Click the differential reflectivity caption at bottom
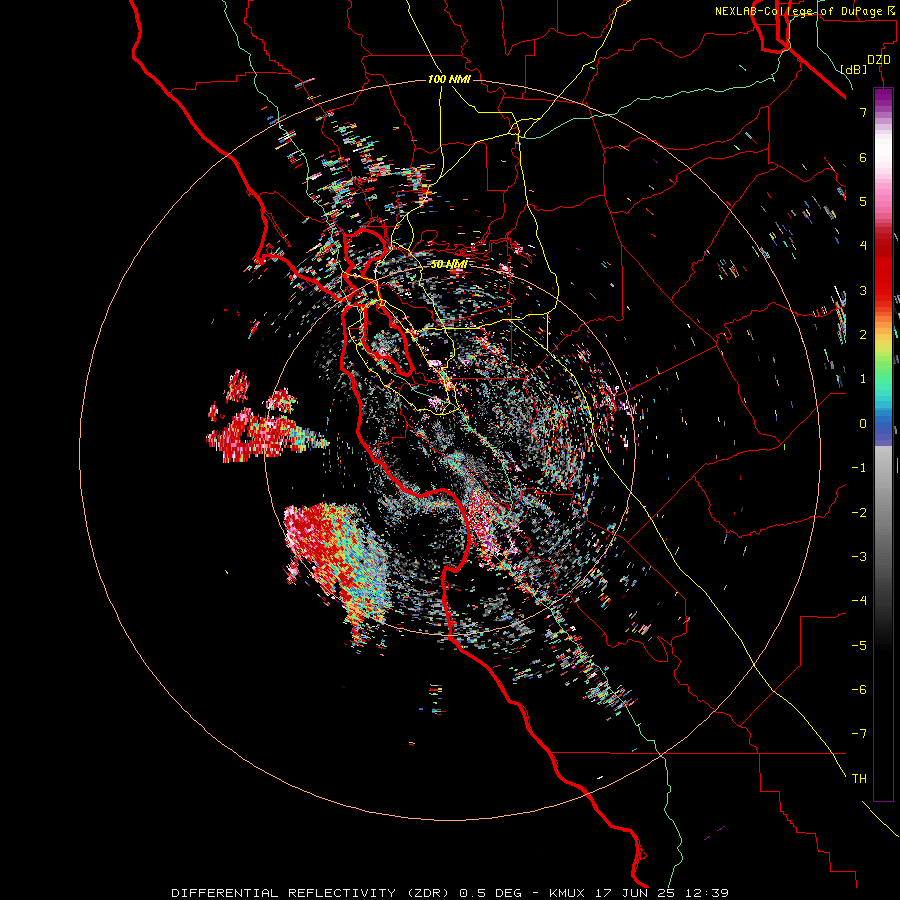900x900 pixels. pyautogui.click(x=450, y=893)
